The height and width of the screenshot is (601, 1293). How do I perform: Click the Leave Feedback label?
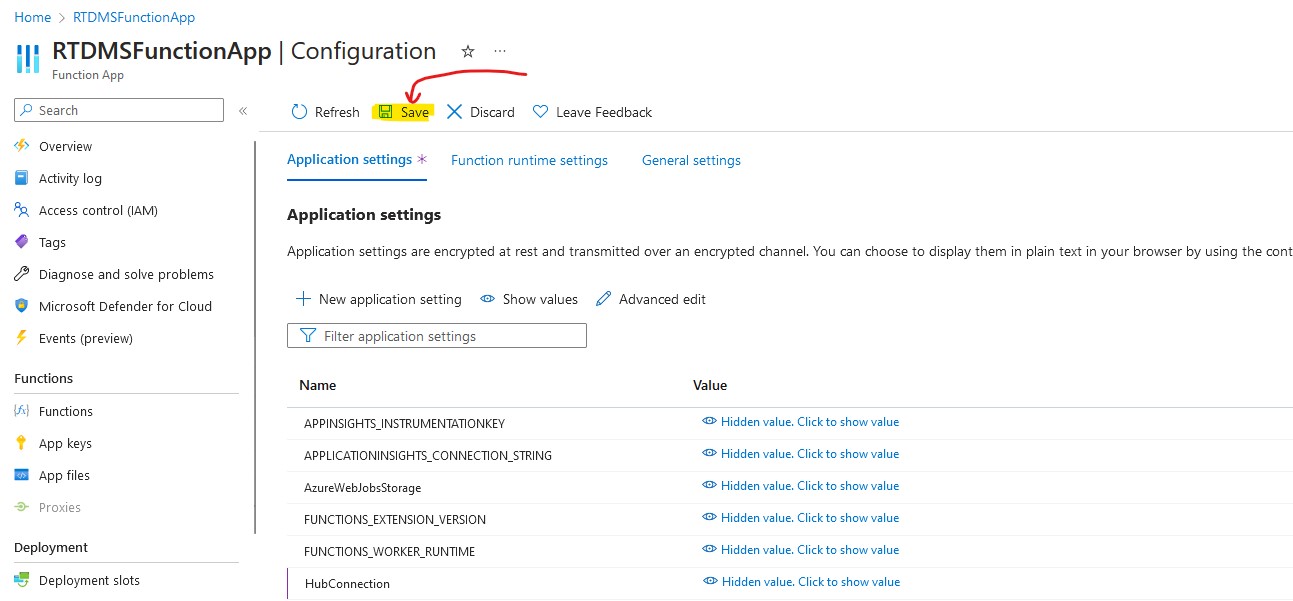point(604,112)
